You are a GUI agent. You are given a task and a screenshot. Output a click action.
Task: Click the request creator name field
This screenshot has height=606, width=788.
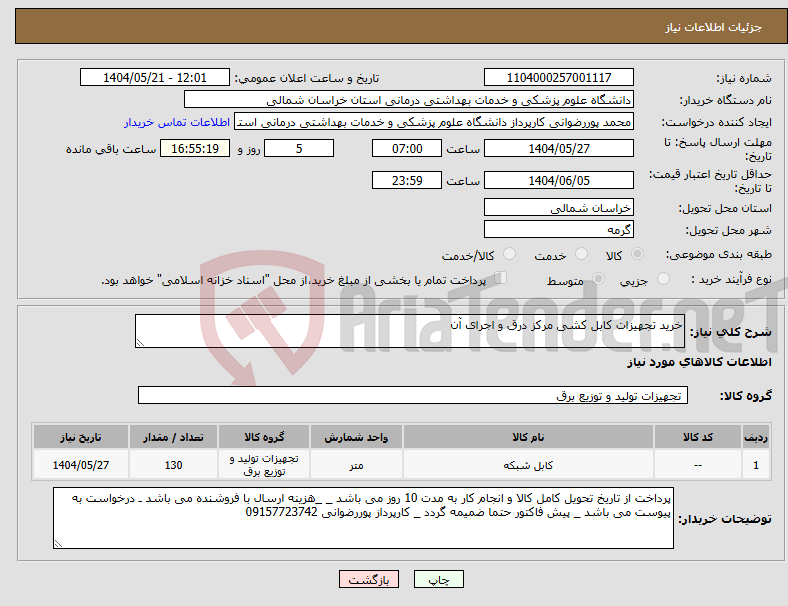(x=434, y=122)
